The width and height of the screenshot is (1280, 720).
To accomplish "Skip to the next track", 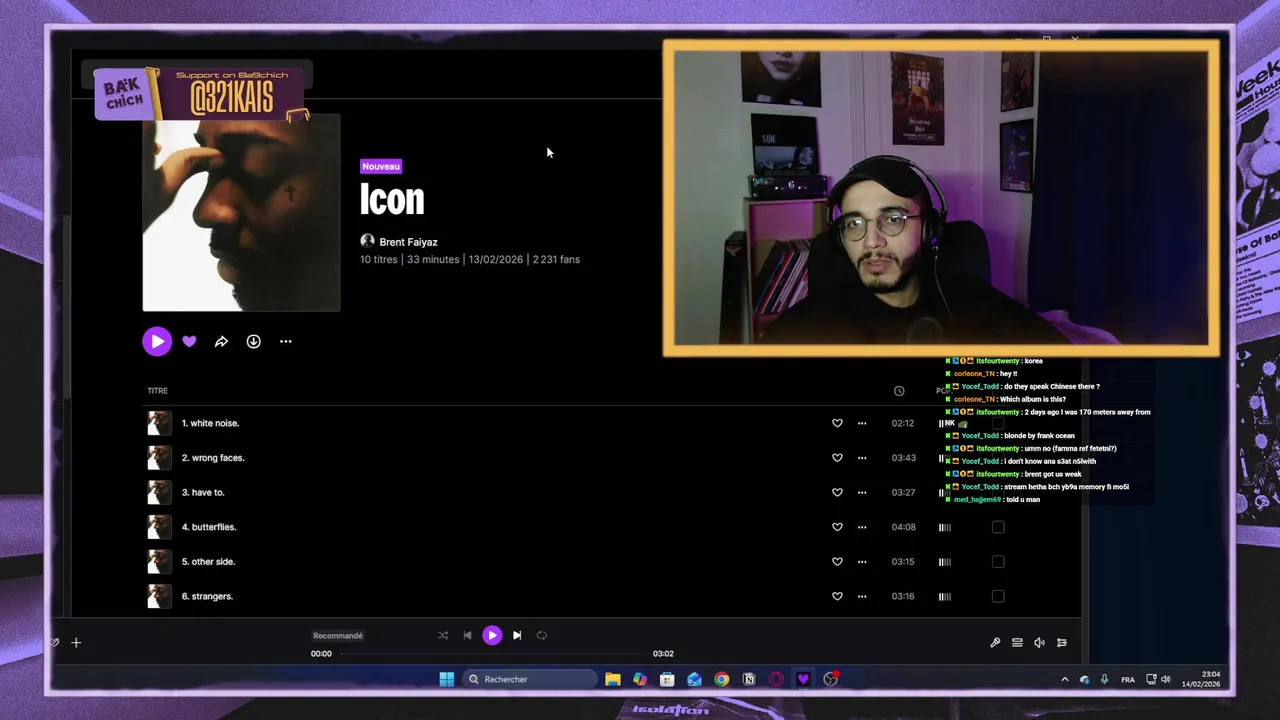I will point(517,635).
